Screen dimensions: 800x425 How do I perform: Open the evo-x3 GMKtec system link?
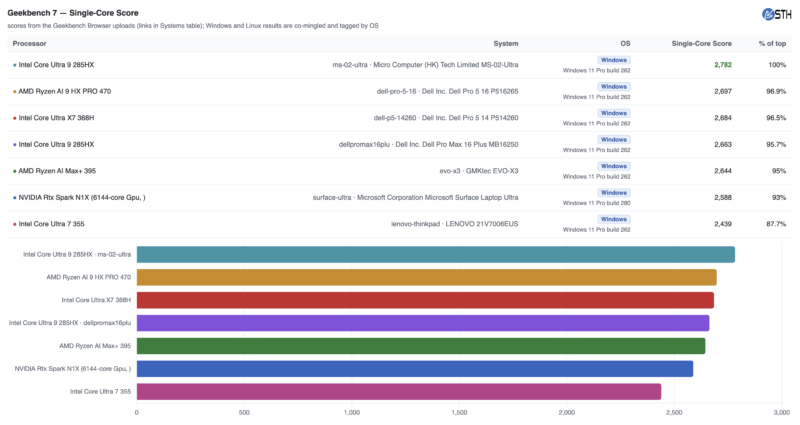pyautogui.click(x=479, y=171)
